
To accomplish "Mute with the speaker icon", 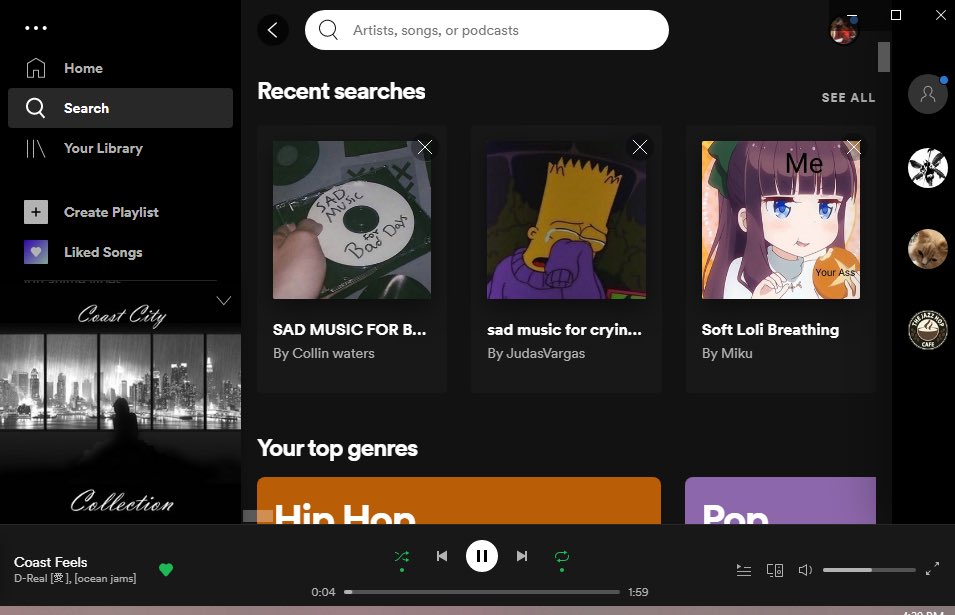I will pyautogui.click(x=805, y=570).
